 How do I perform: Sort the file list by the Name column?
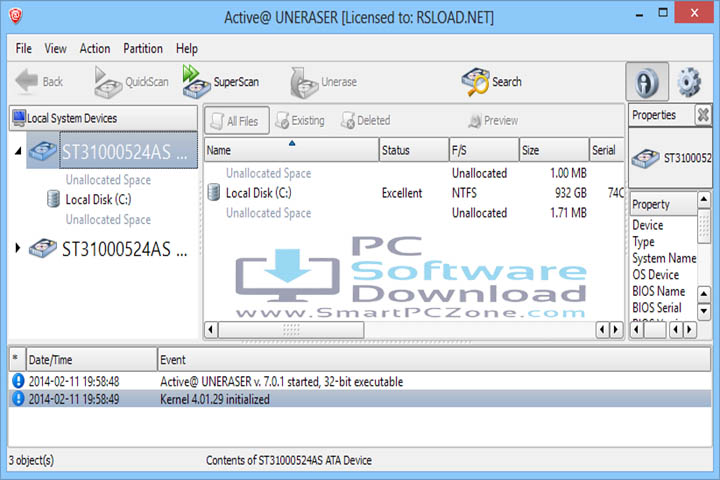tap(291, 150)
